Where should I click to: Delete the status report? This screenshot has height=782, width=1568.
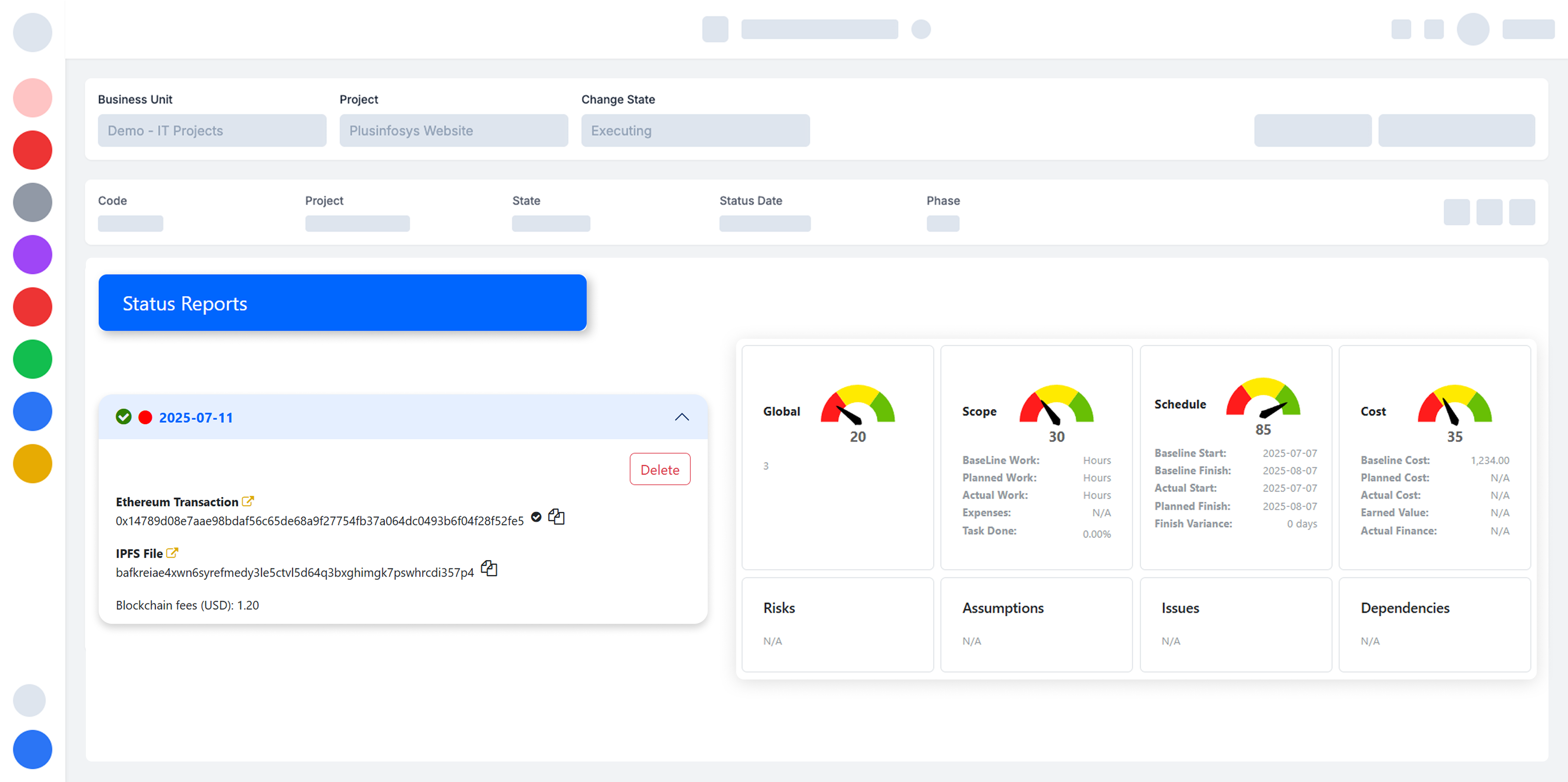[660, 469]
